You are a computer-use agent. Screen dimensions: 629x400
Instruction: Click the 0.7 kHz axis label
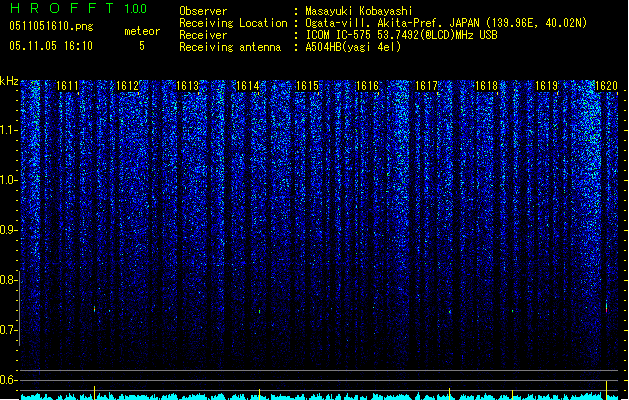click(x=8, y=330)
